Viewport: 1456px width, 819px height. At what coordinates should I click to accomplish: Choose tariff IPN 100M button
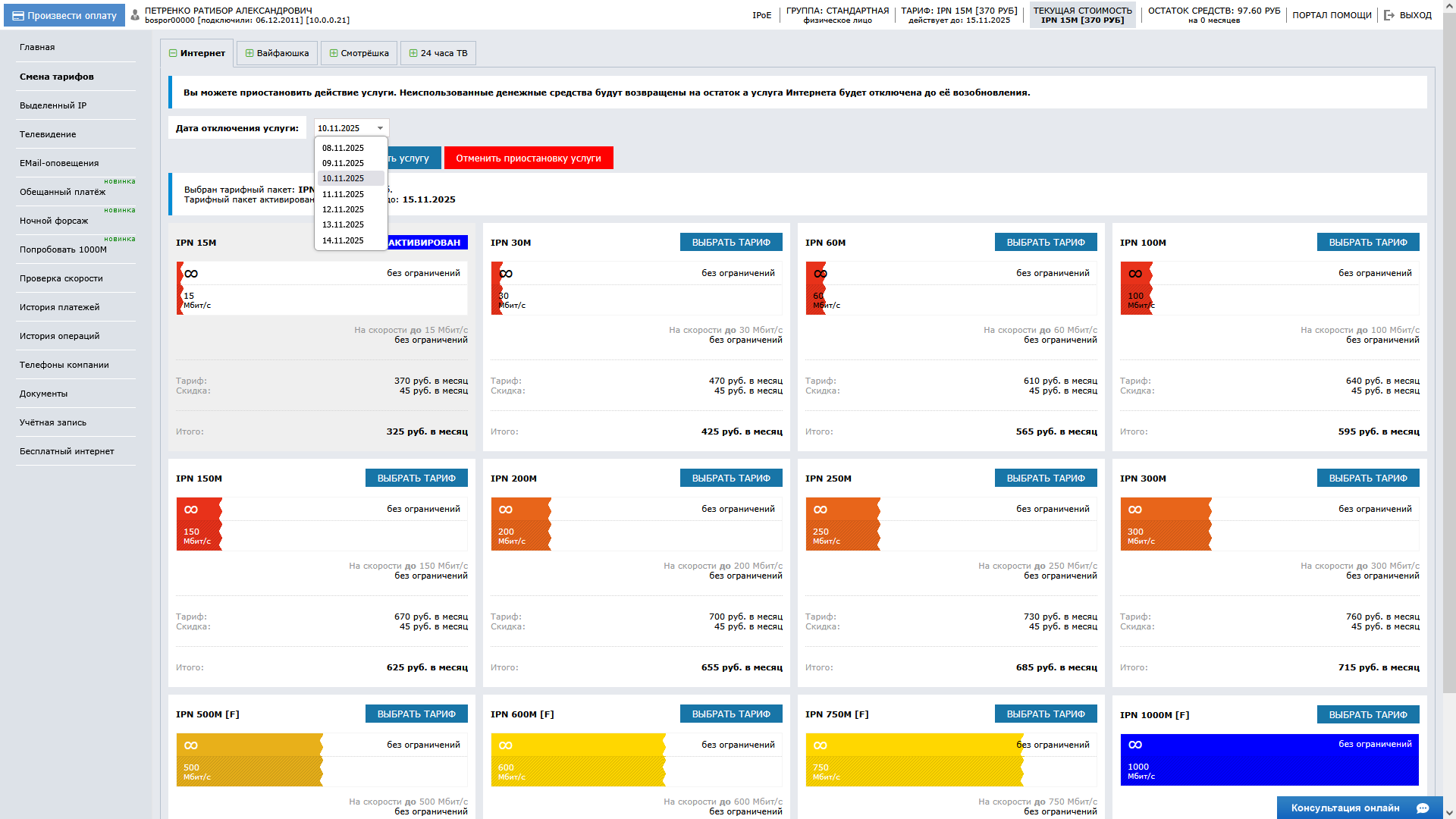pyautogui.click(x=1367, y=243)
